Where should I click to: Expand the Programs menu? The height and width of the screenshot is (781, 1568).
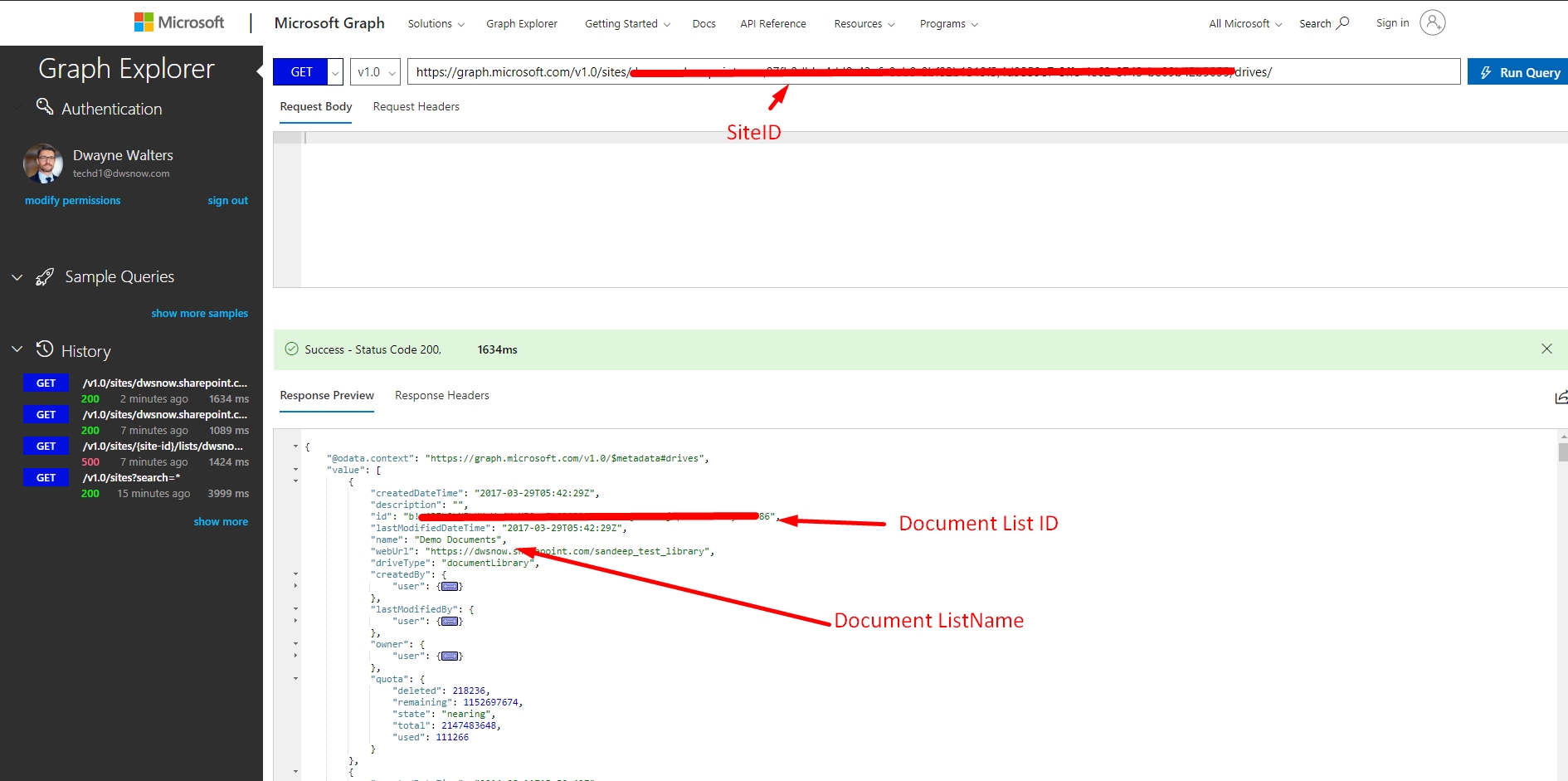click(949, 23)
